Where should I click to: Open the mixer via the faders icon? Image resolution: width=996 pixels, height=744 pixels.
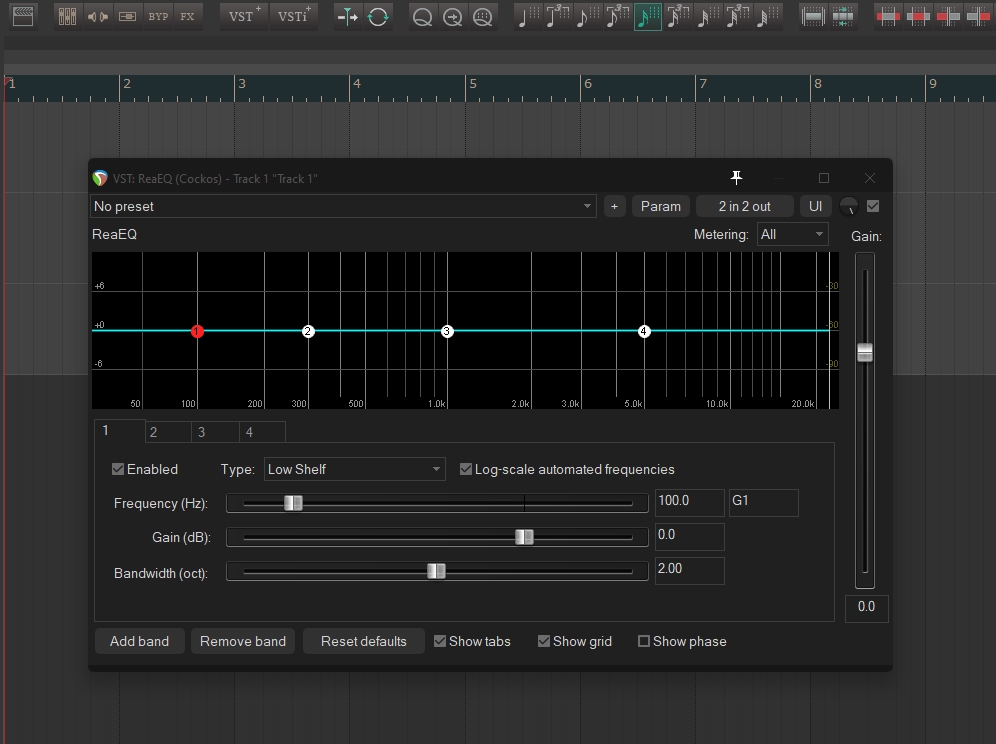(67, 16)
